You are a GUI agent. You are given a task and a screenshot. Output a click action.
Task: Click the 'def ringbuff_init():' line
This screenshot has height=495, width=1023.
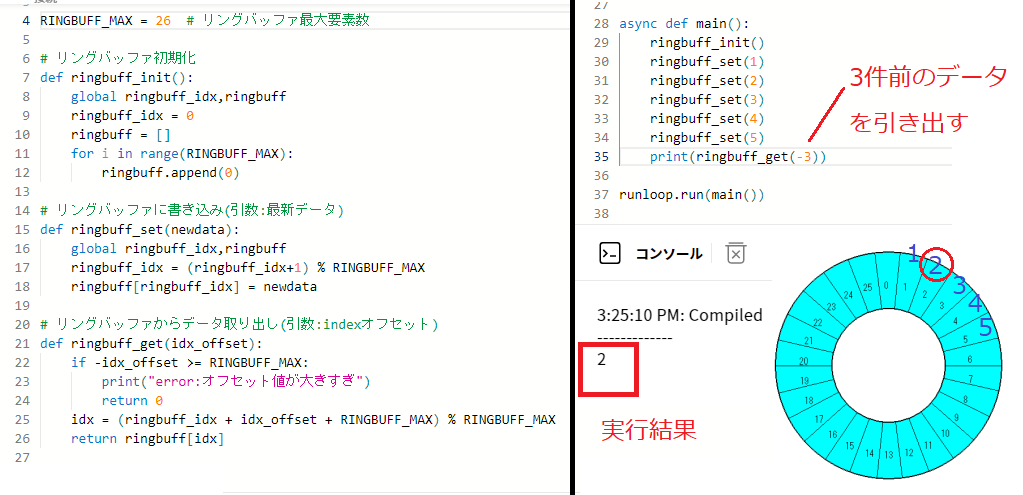click(116, 77)
